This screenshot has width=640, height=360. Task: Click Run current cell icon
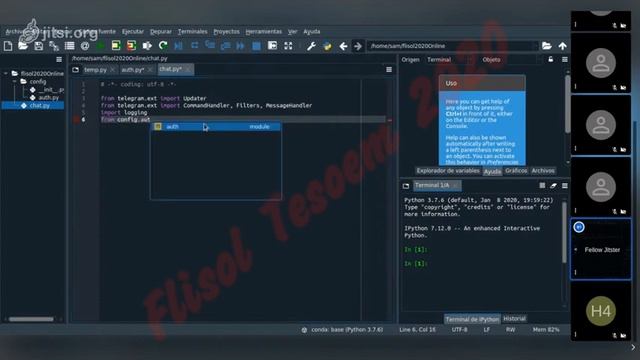(x=116, y=46)
